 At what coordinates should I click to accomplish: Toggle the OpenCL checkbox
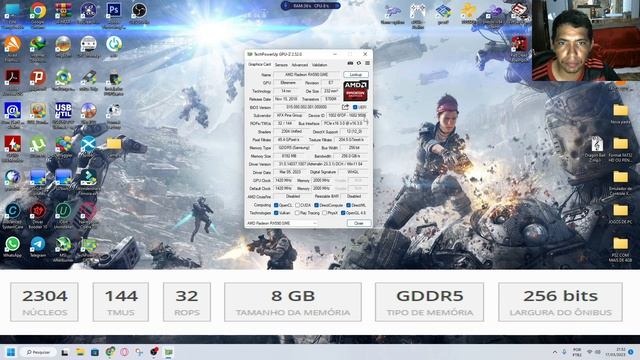pos(276,205)
